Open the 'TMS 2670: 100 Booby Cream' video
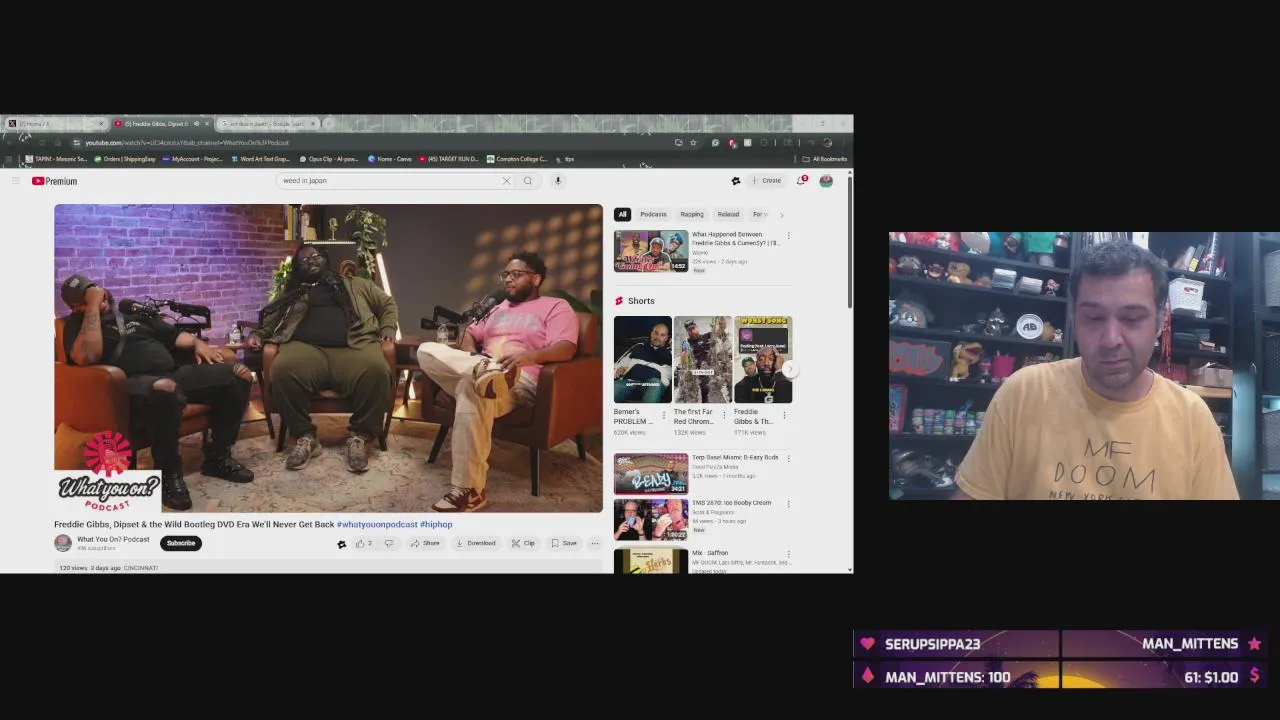 click(x=651, y=519)
